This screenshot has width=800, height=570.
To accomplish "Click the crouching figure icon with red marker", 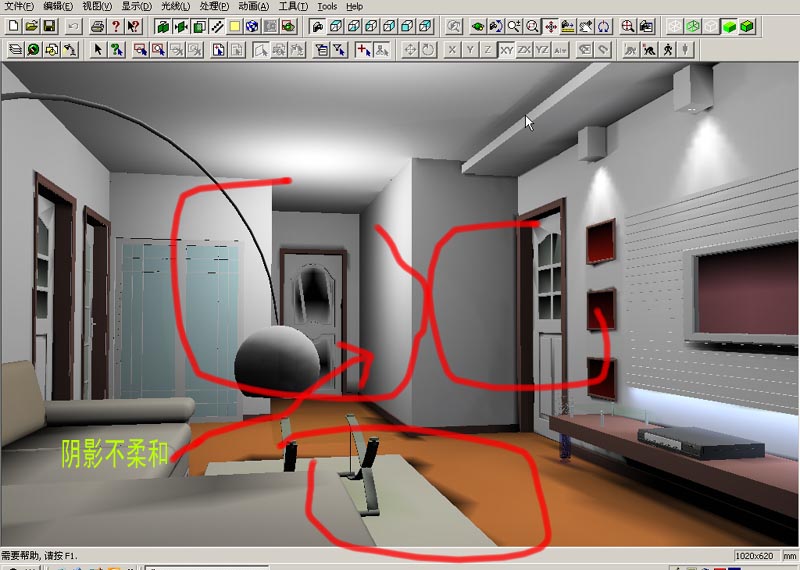I will coord(649,49).
